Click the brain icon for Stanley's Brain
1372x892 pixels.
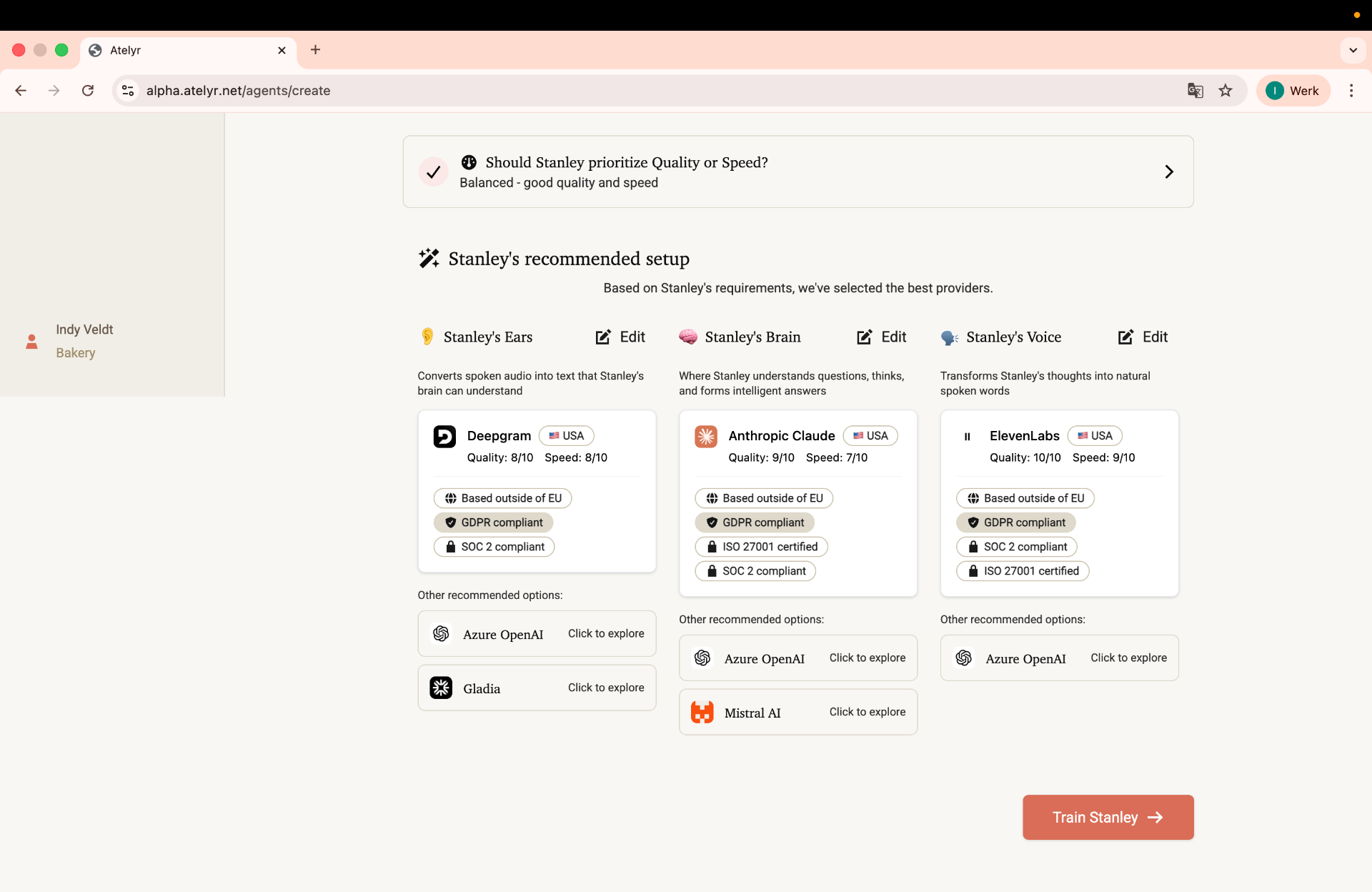[x=688, y=337]
